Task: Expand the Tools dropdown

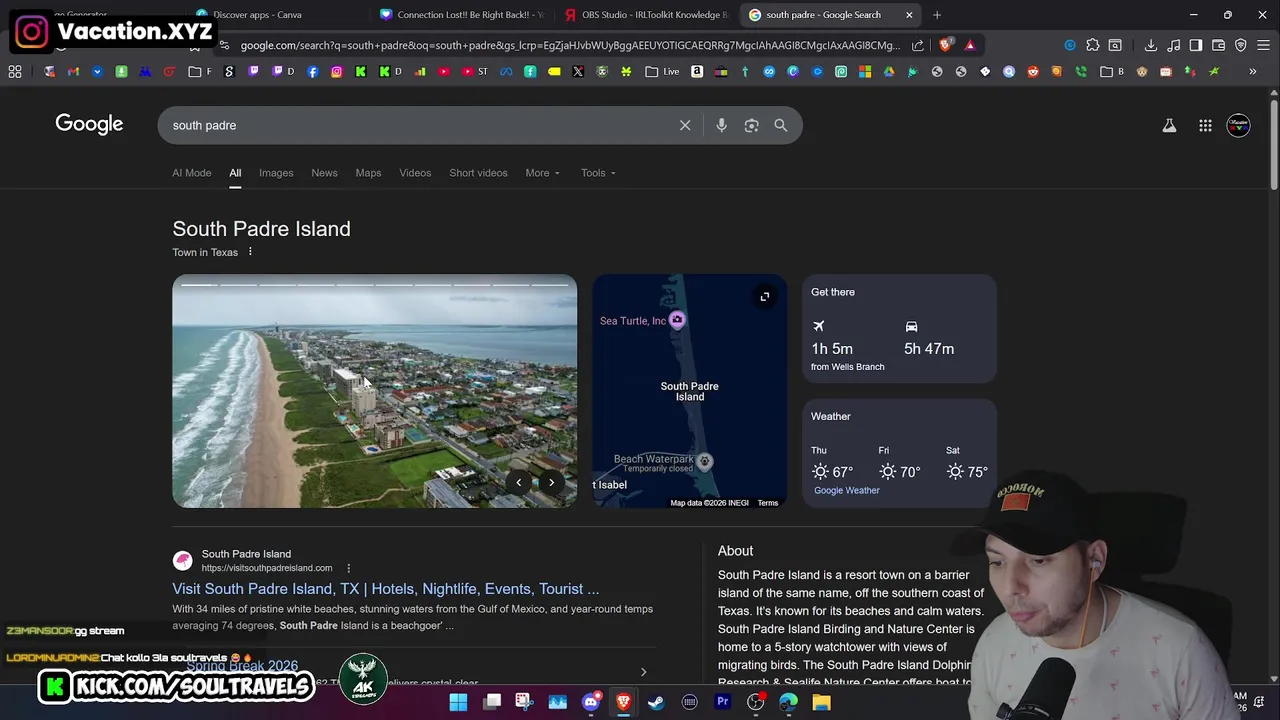Action: (x=598, y=173)
